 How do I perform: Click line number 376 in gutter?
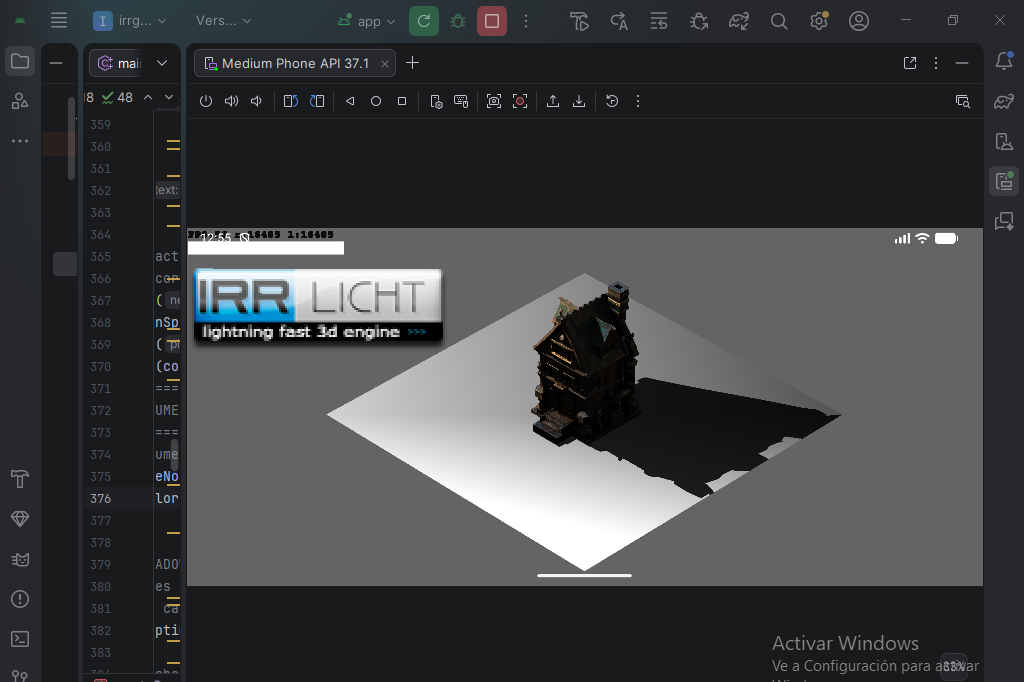(x=101, y=498)
